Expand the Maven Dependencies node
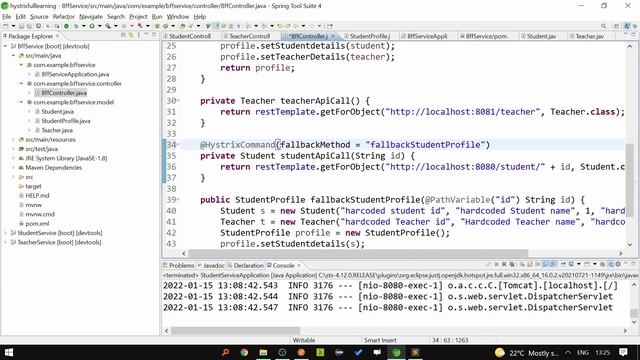 pos(13,167)
